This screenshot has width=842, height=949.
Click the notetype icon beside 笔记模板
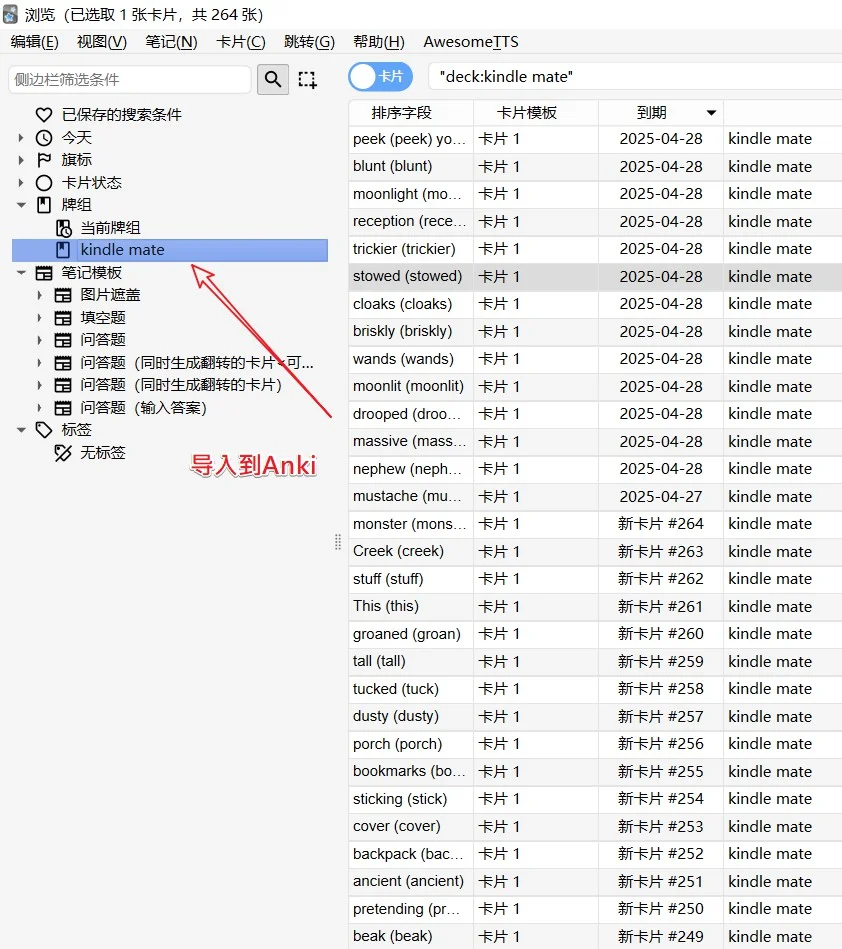point(44,273)
